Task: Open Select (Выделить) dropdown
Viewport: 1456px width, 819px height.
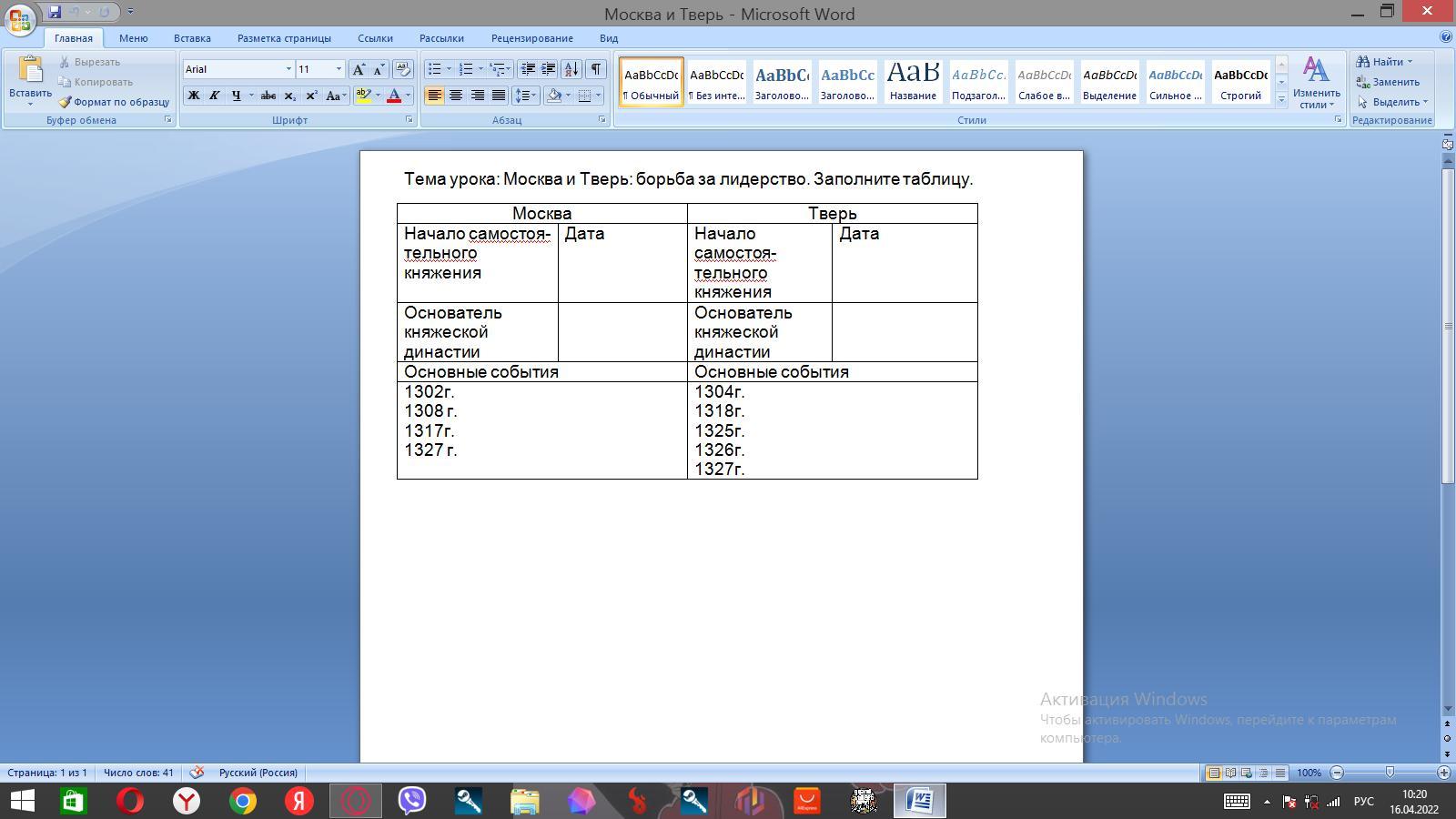Action: click(x=1391, y=102)
